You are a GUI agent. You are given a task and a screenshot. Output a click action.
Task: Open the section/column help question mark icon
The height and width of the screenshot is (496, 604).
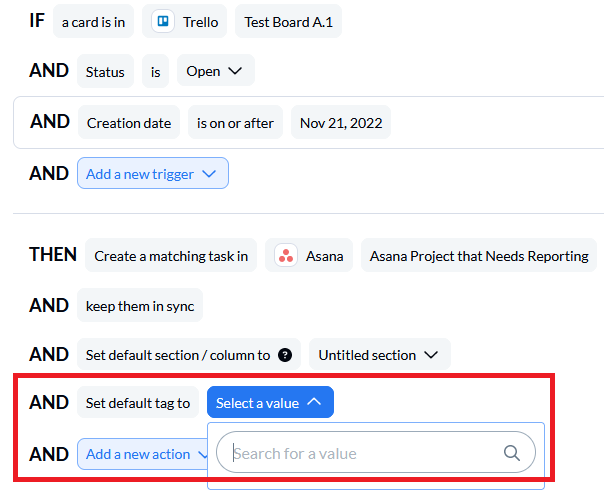pyautogui.click(x=285, y=355)
